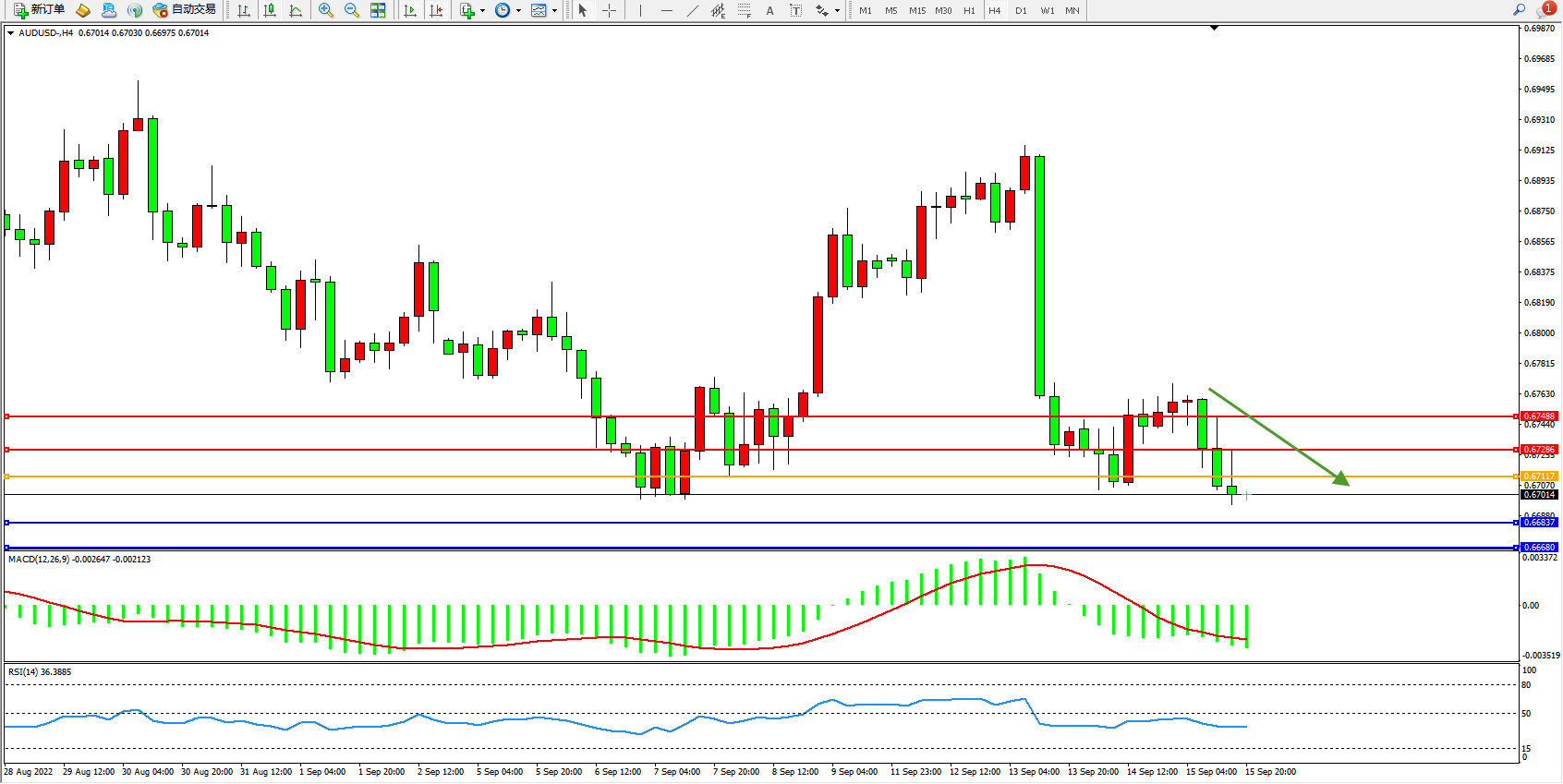
Task: Switch chart to line chart mode
Action: tap(296, 10)
